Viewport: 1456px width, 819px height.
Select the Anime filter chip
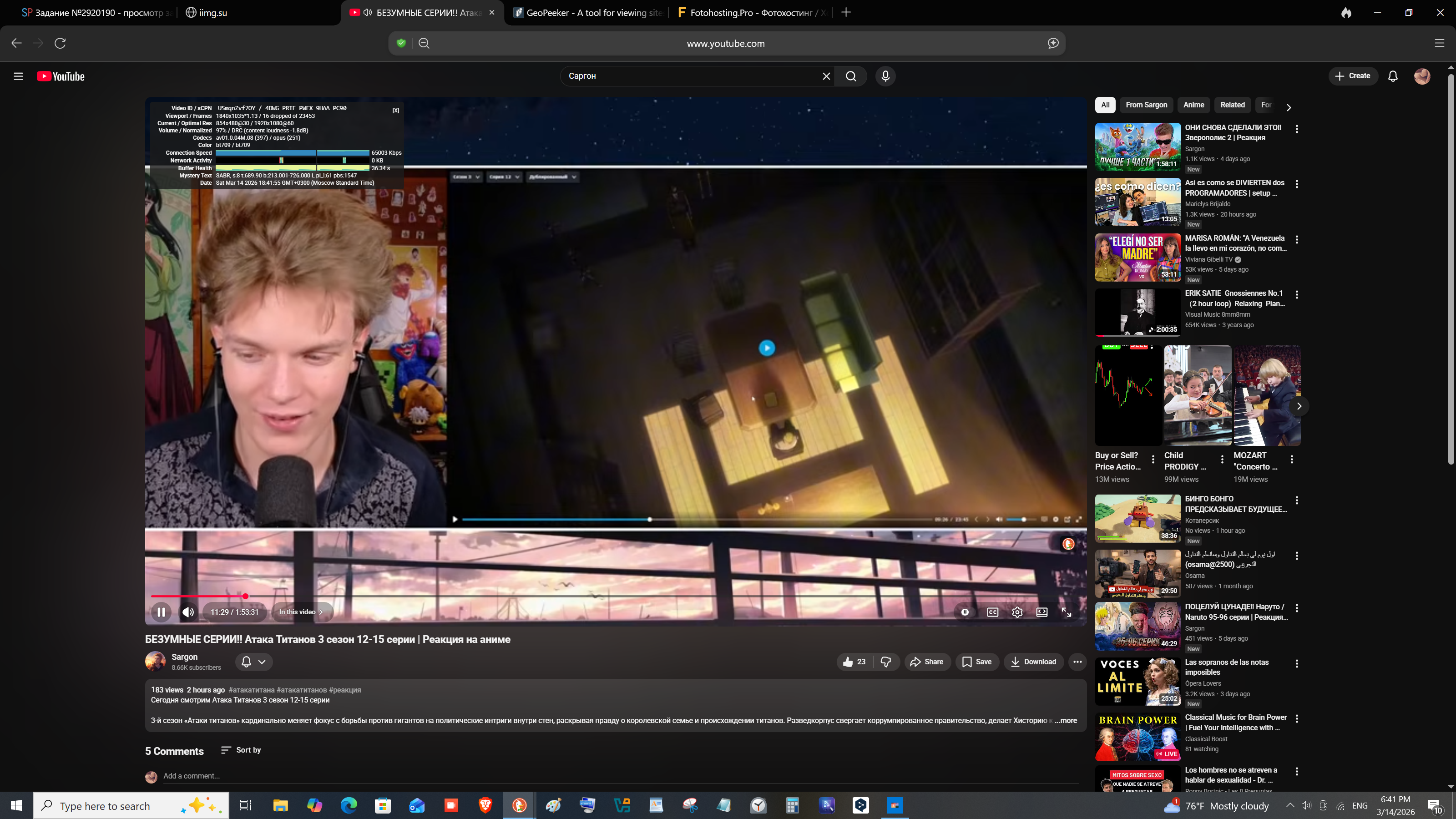tap(1193, 105)
